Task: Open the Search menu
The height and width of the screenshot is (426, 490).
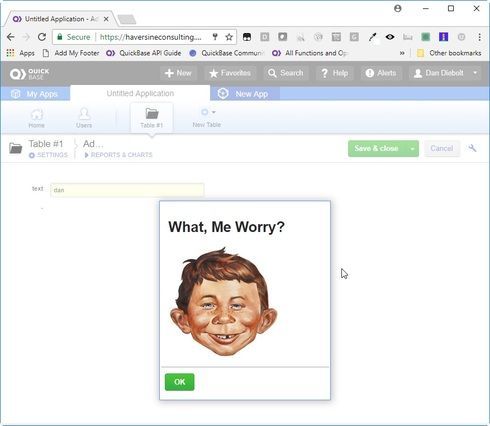Action: coord(286,73)
